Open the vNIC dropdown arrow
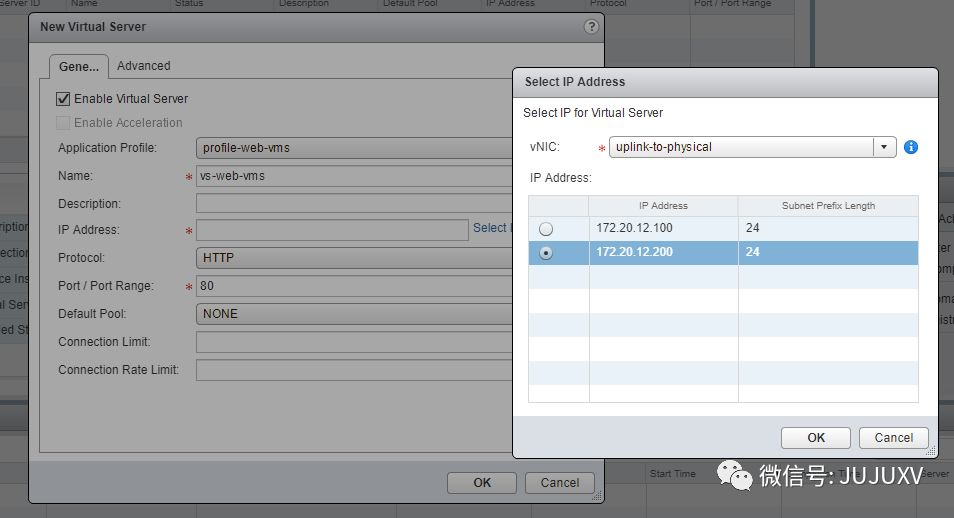This screenshot has width=954, height=518. [884, 147]
